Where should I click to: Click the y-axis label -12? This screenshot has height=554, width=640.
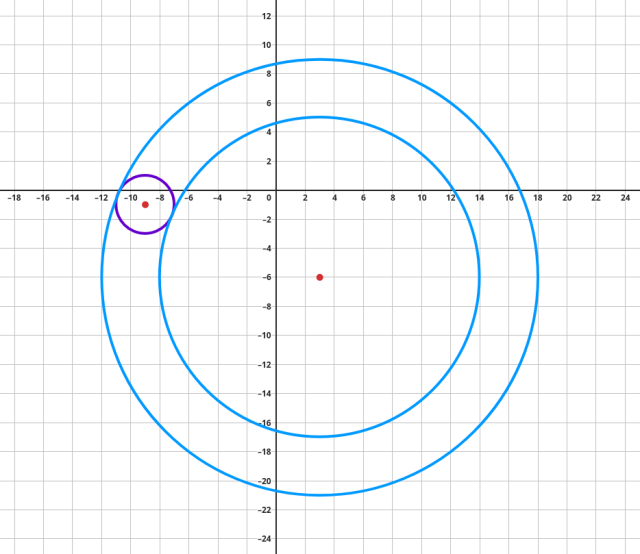(x=262, y=364)
